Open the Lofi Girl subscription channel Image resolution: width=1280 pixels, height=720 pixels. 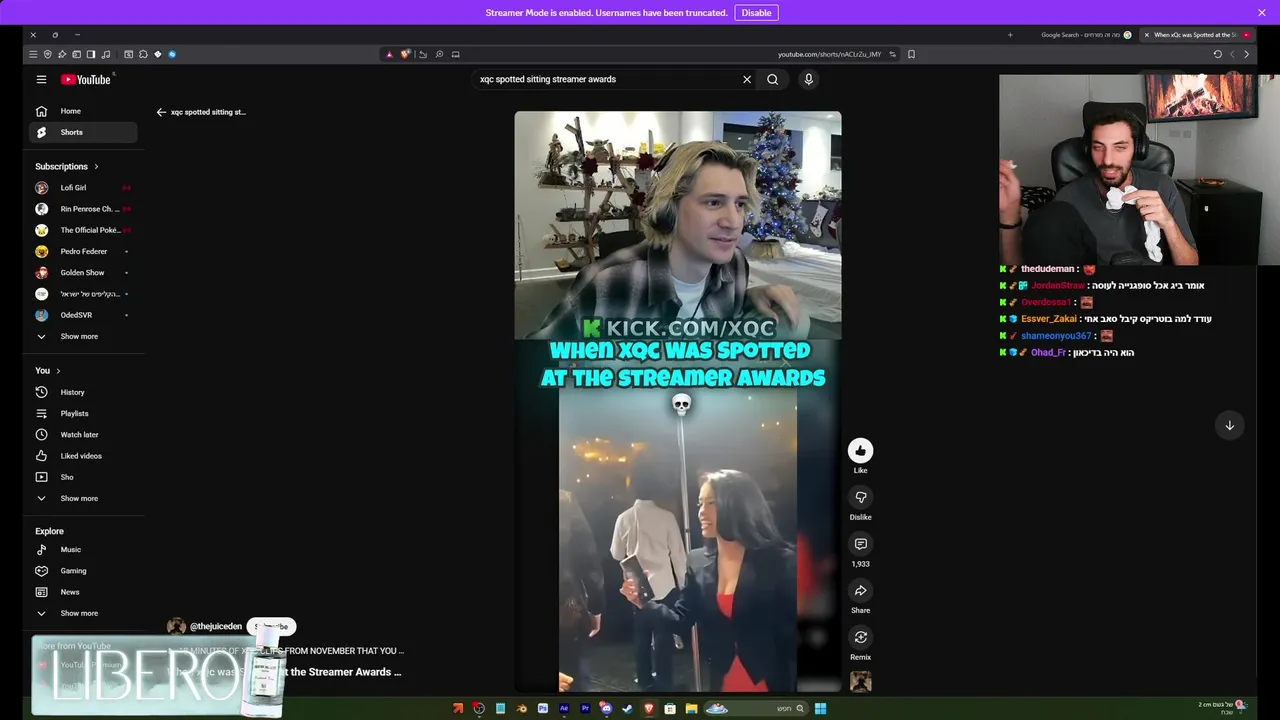(x=81, y=188)
